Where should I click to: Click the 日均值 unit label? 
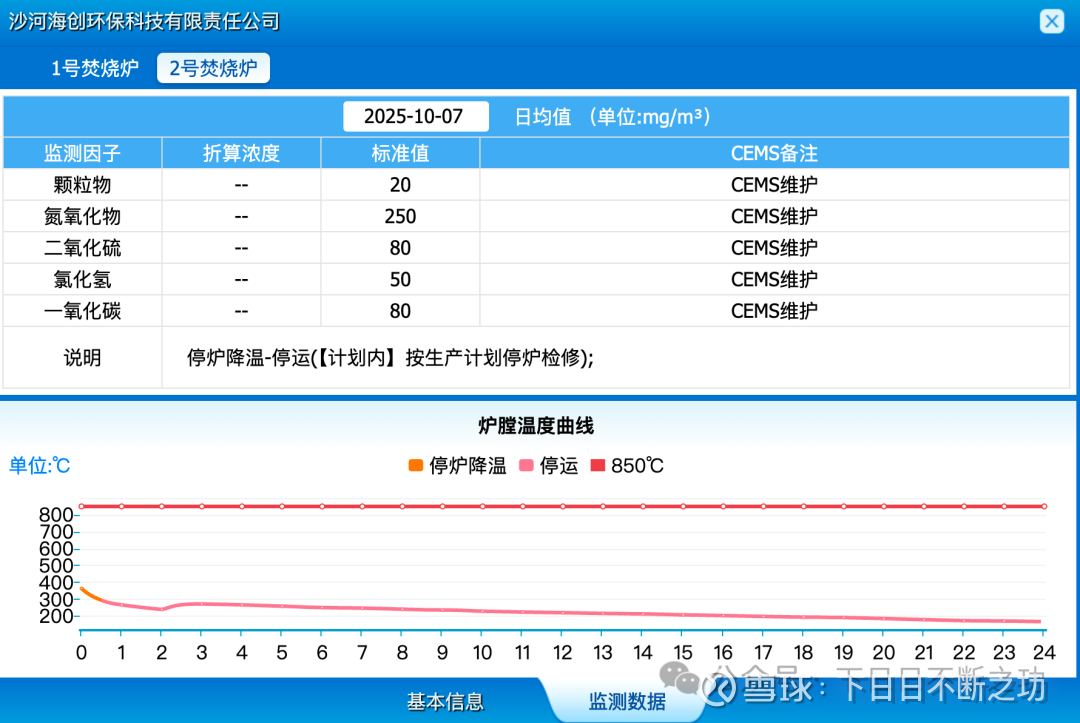click(x=612, y=116)
